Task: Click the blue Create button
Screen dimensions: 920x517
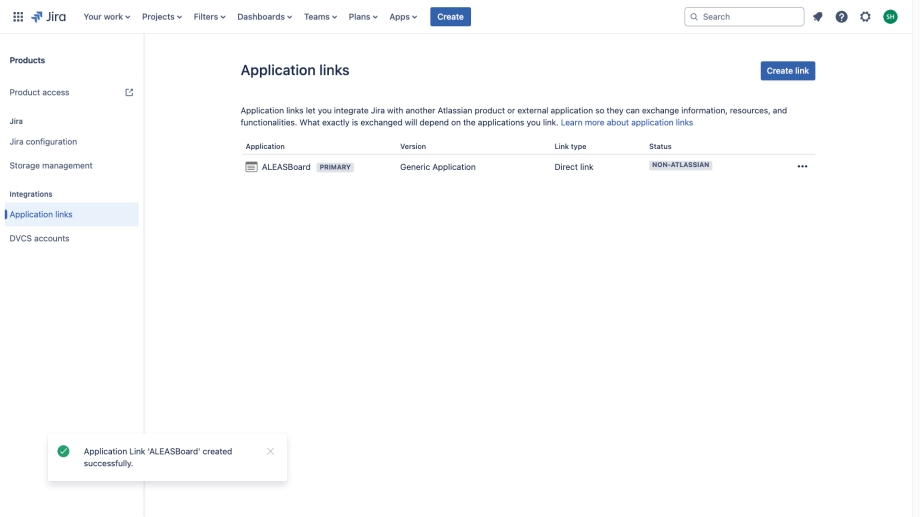Action: (x=450, y=17)
